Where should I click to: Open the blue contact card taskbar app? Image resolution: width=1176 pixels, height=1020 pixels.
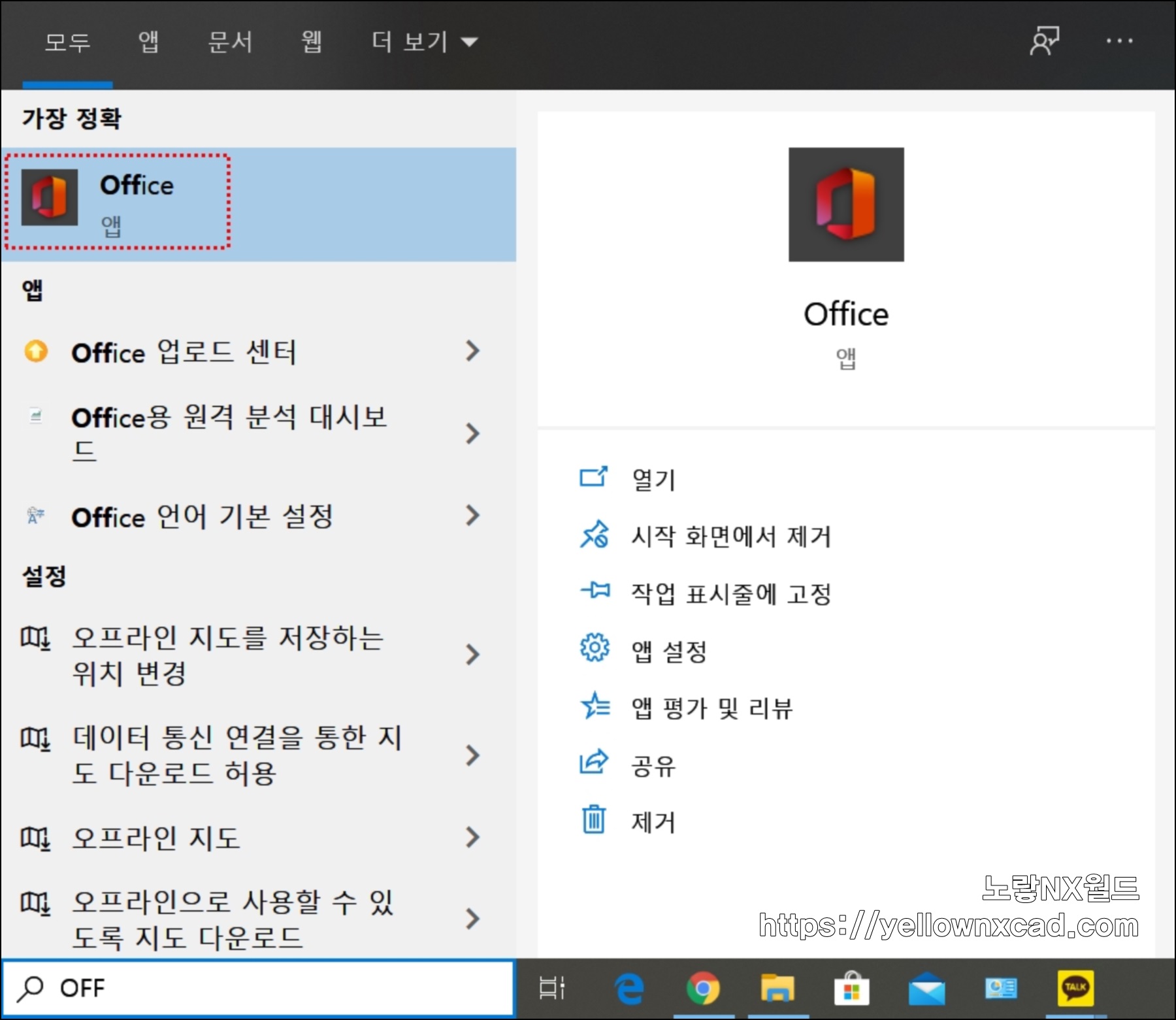[1001, 988]
